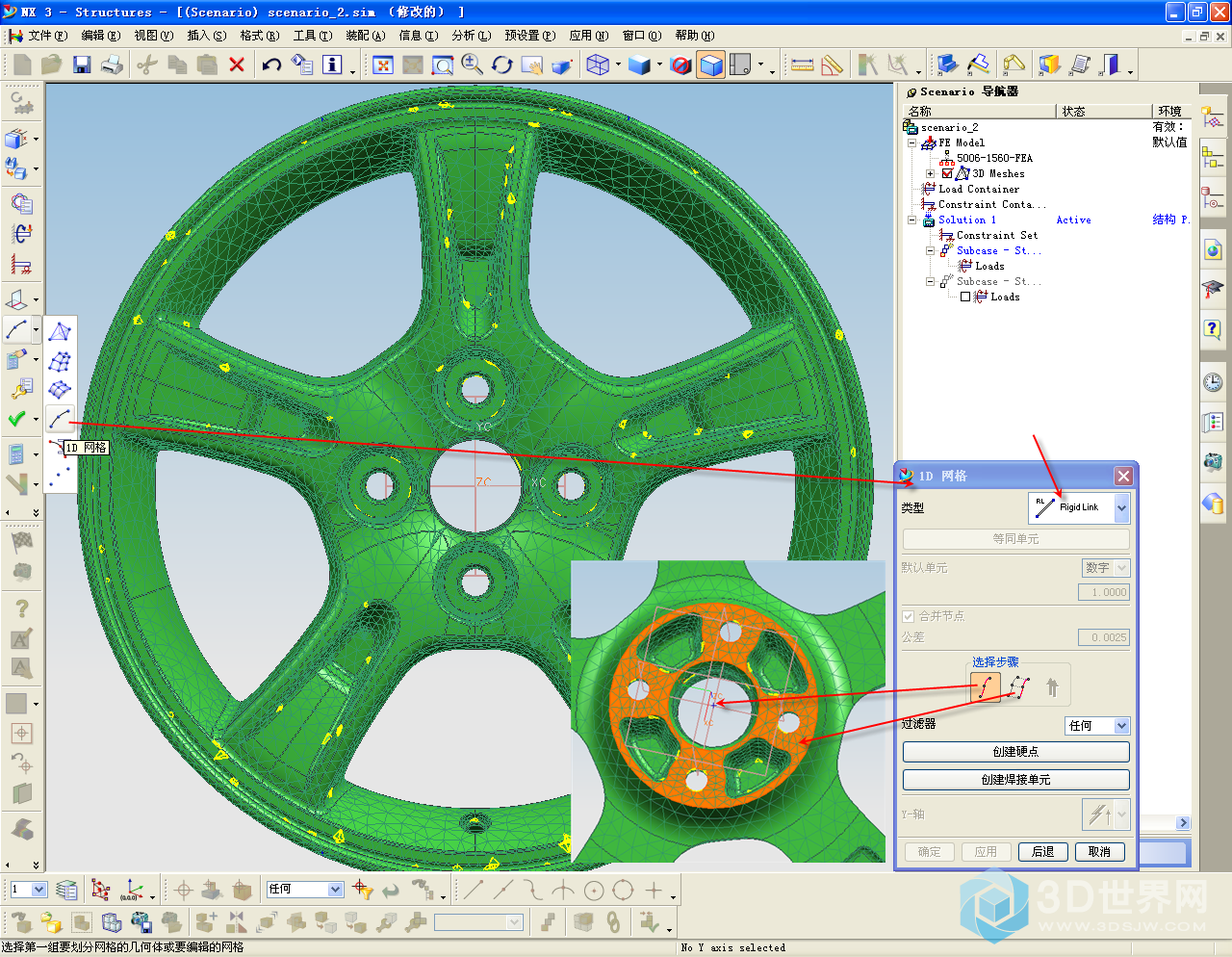Screen dimensions: 1232x957
Task: Select the 5006-1560-FEA tree item
Action: (994, 158)
